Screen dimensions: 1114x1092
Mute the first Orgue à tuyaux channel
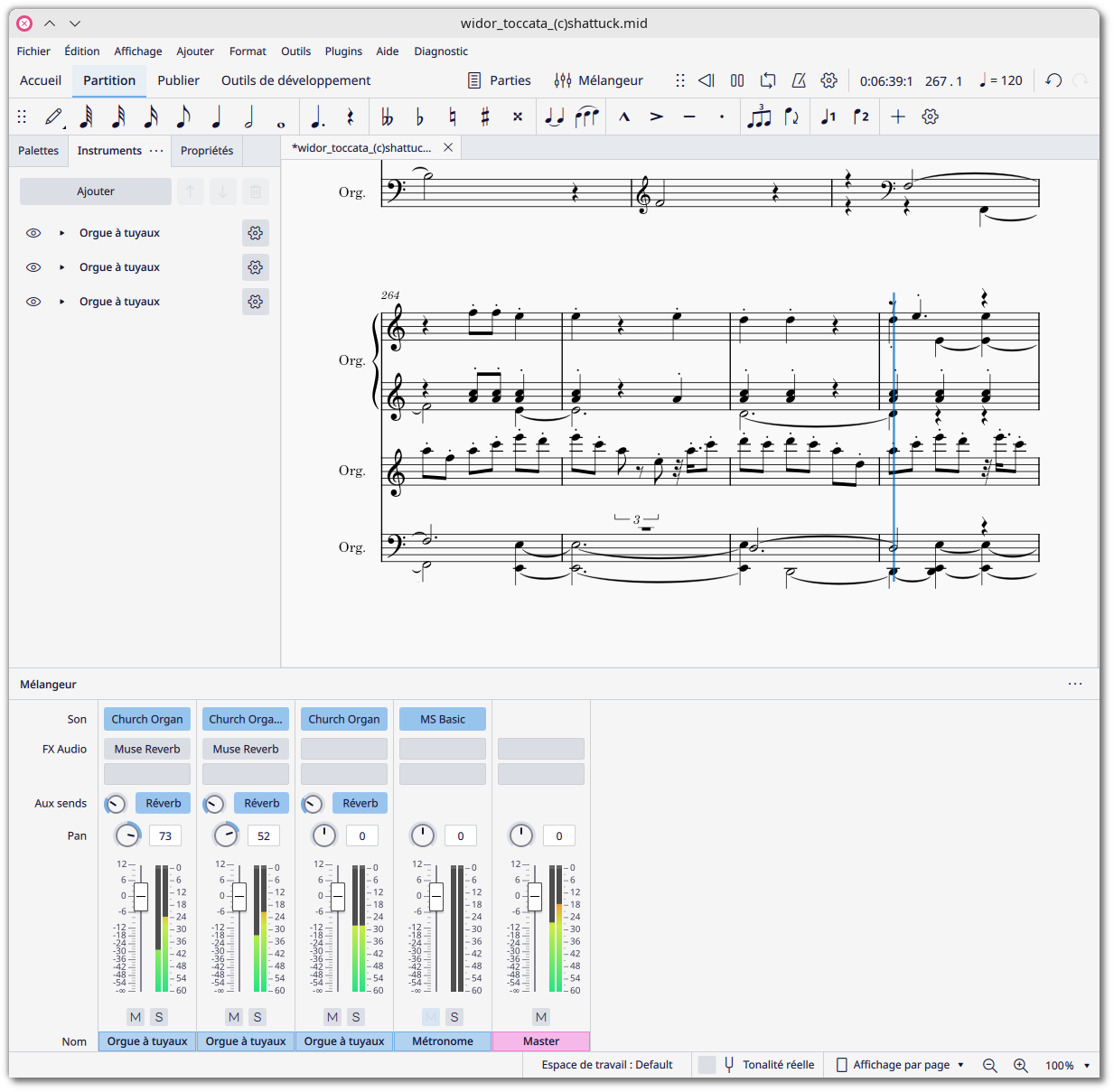tap(136, 1017)
